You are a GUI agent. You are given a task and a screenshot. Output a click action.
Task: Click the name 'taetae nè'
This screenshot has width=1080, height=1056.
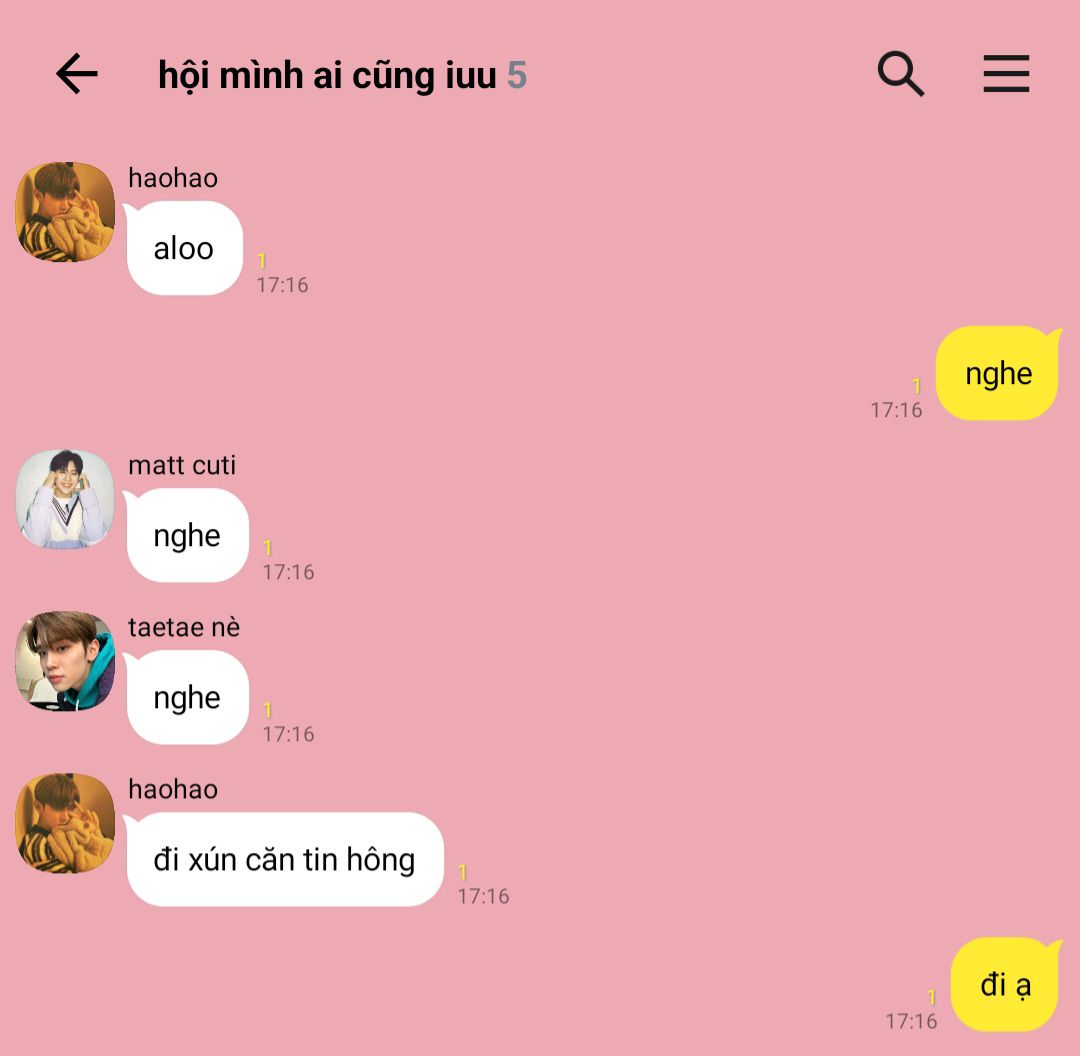pos(184,627)
